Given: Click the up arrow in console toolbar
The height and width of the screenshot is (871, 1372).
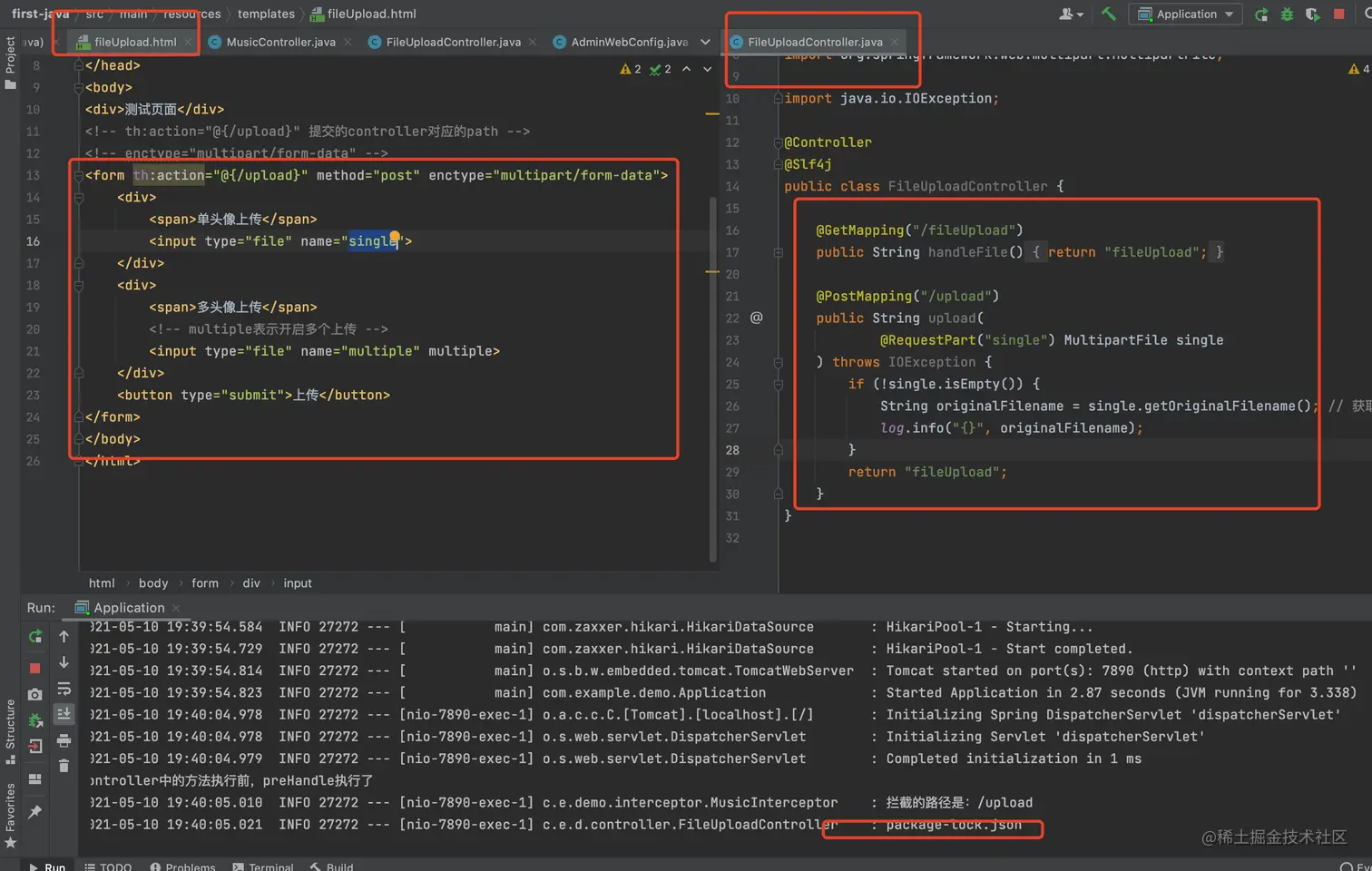Looking at the screenshot, I should [x=64, y=636].
